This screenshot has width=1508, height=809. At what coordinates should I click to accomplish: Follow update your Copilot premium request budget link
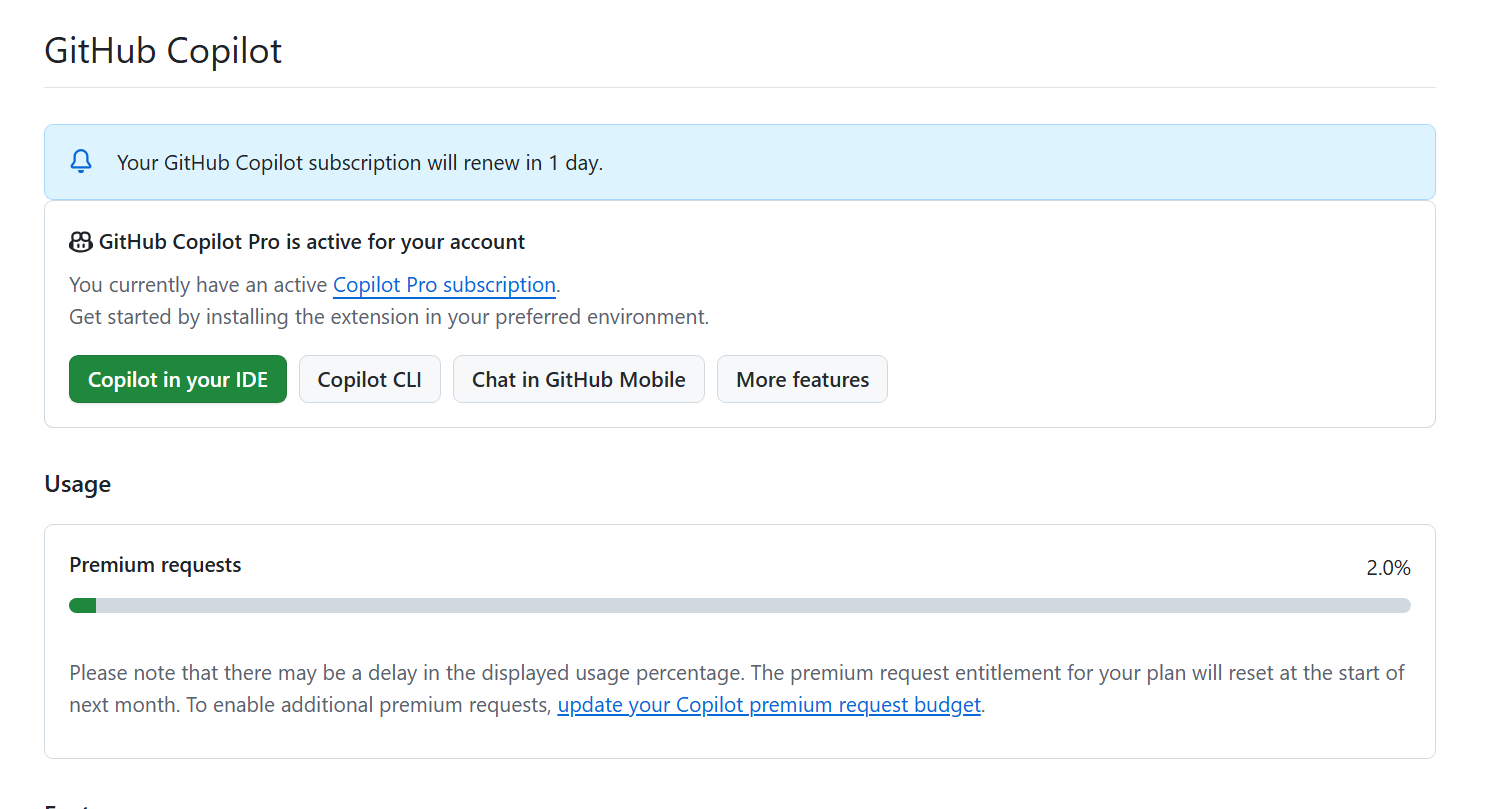coord(769,705)
